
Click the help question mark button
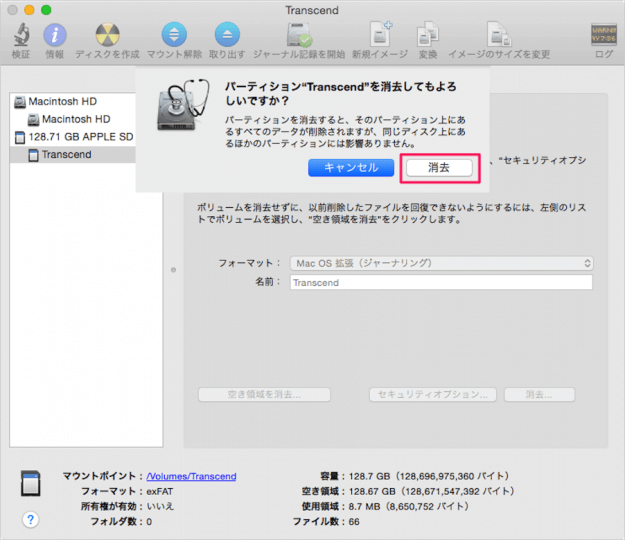pos(31,519)
